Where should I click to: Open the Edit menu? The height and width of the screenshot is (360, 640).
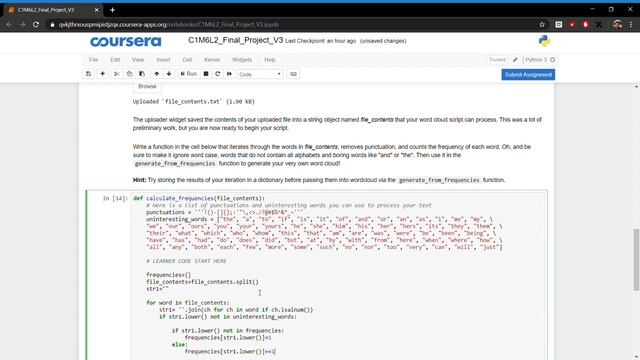click(x=115, y=60)
